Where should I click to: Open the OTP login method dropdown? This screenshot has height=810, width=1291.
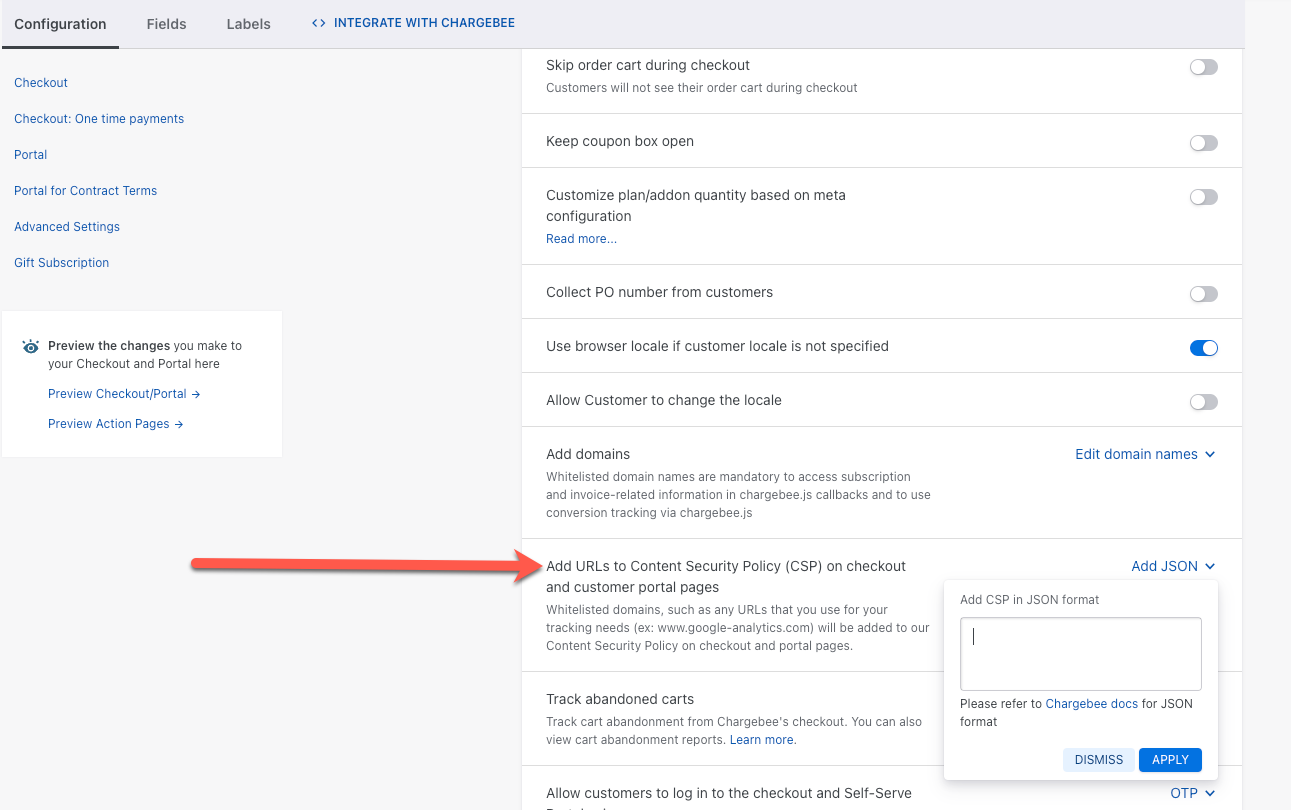(1192, 793)
